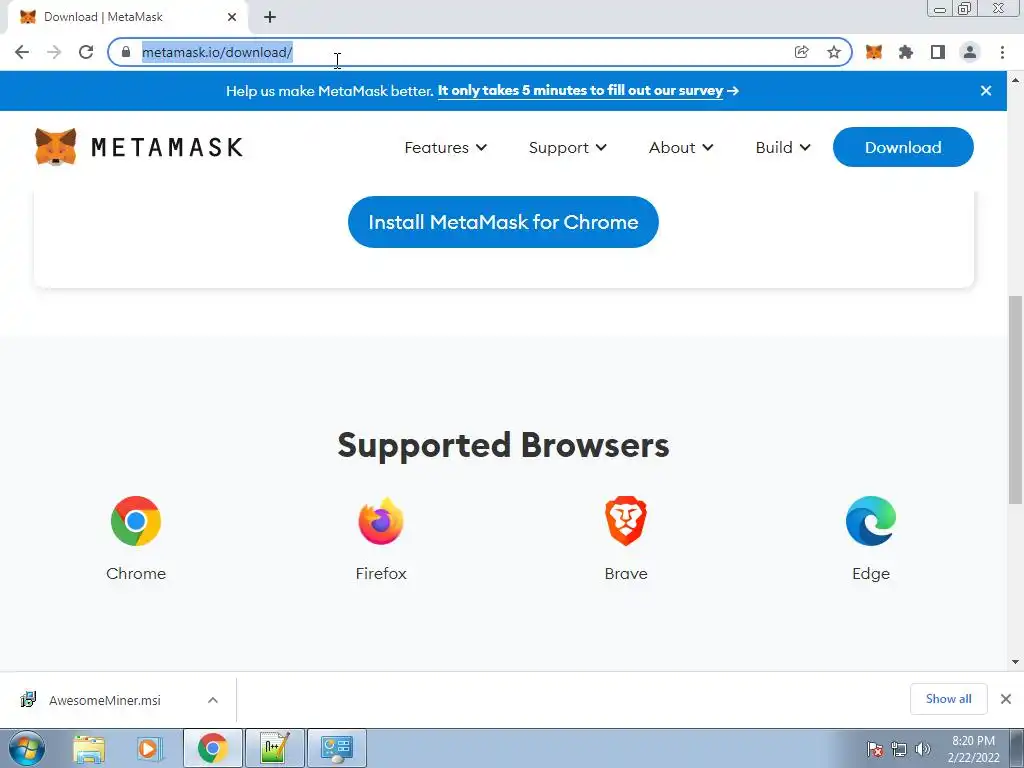1024x768 pixels.
Task: Click Show all downloads
Action: point(948,699)
